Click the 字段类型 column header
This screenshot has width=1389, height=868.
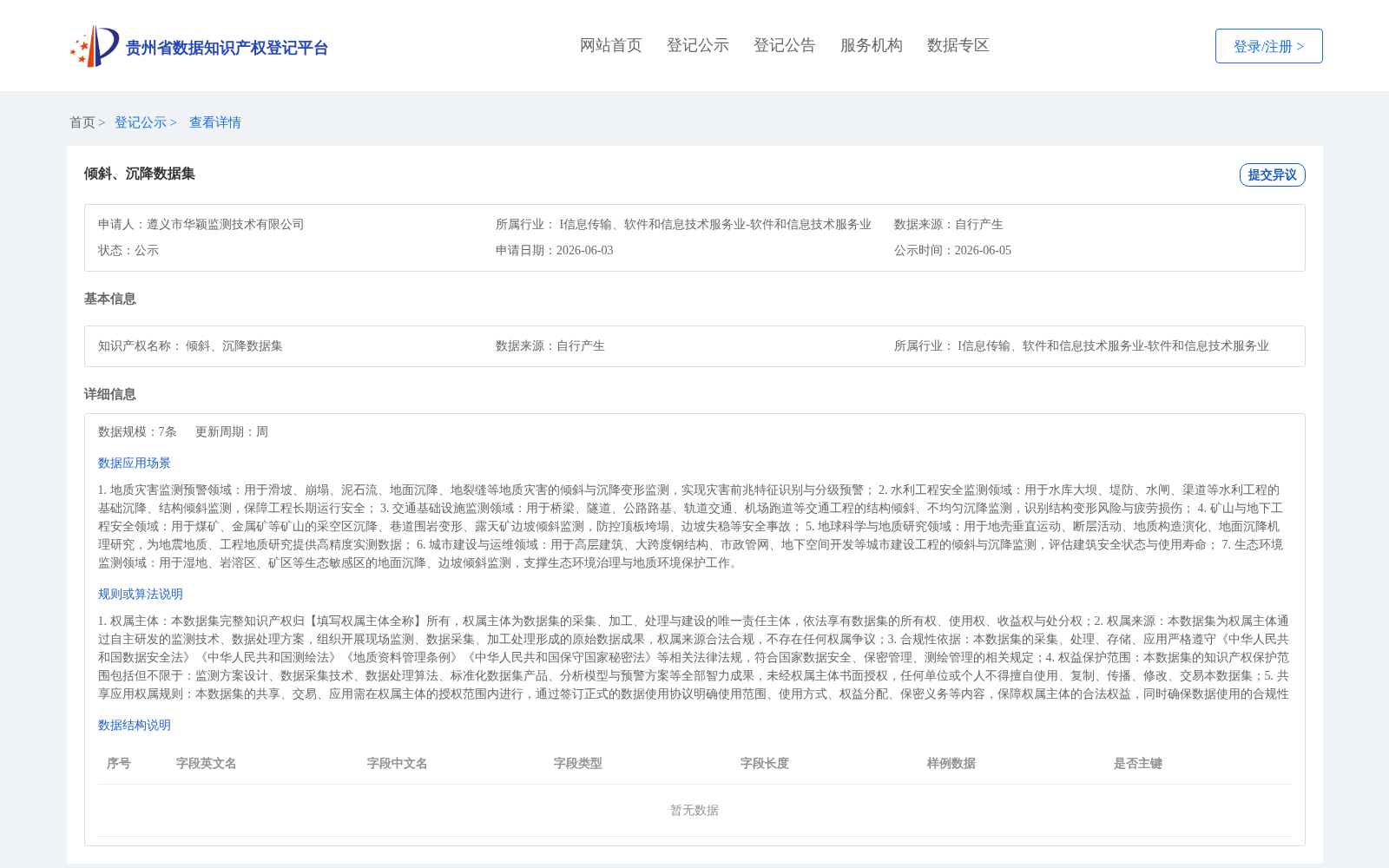(578, 763)
